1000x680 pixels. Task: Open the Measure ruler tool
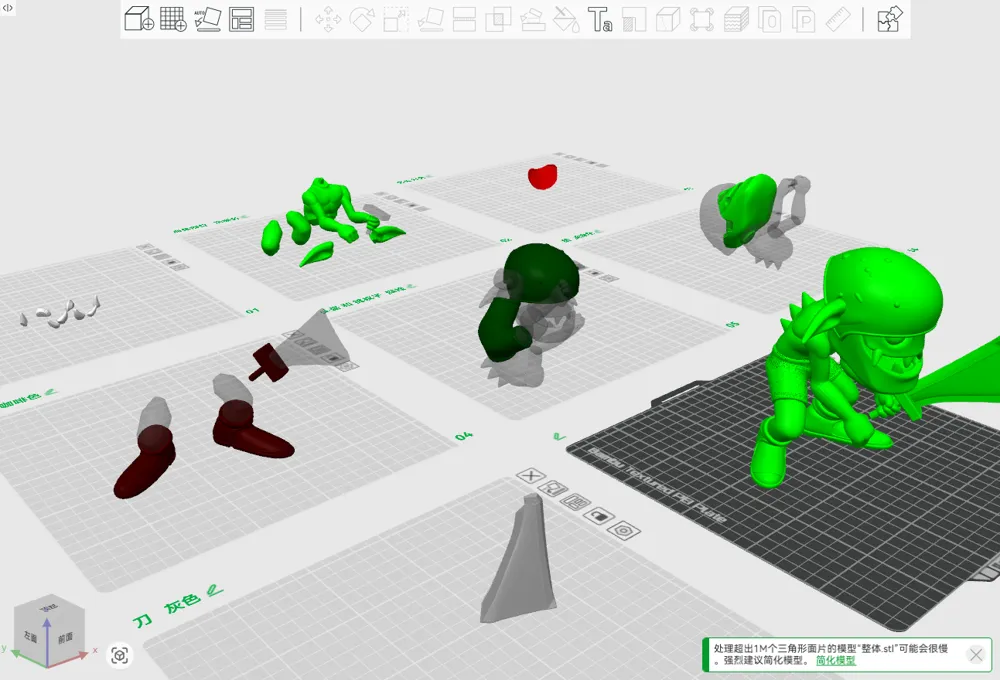click(838, 19)
